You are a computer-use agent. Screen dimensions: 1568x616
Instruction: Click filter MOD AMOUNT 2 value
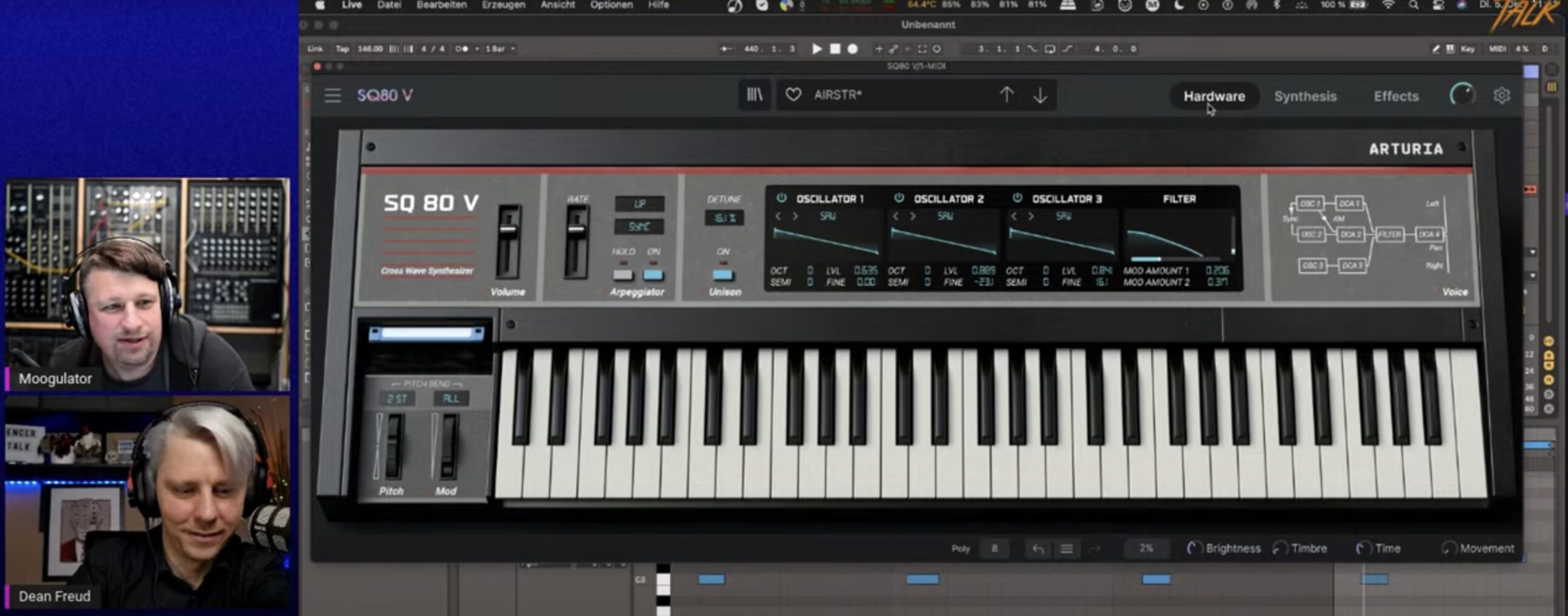tap(1217, 282)
